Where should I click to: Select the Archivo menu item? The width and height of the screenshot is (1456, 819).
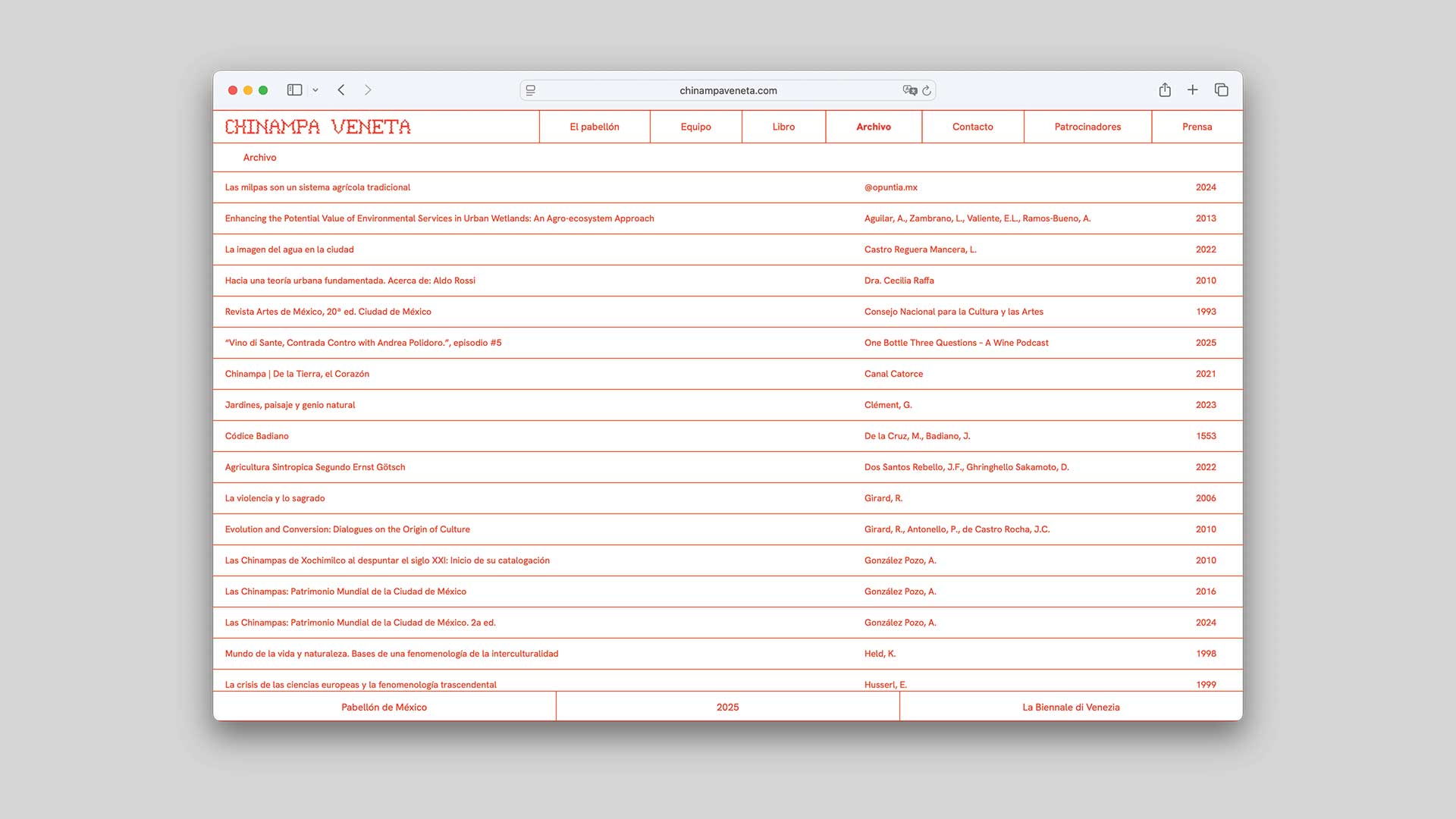tap(874, 127)
